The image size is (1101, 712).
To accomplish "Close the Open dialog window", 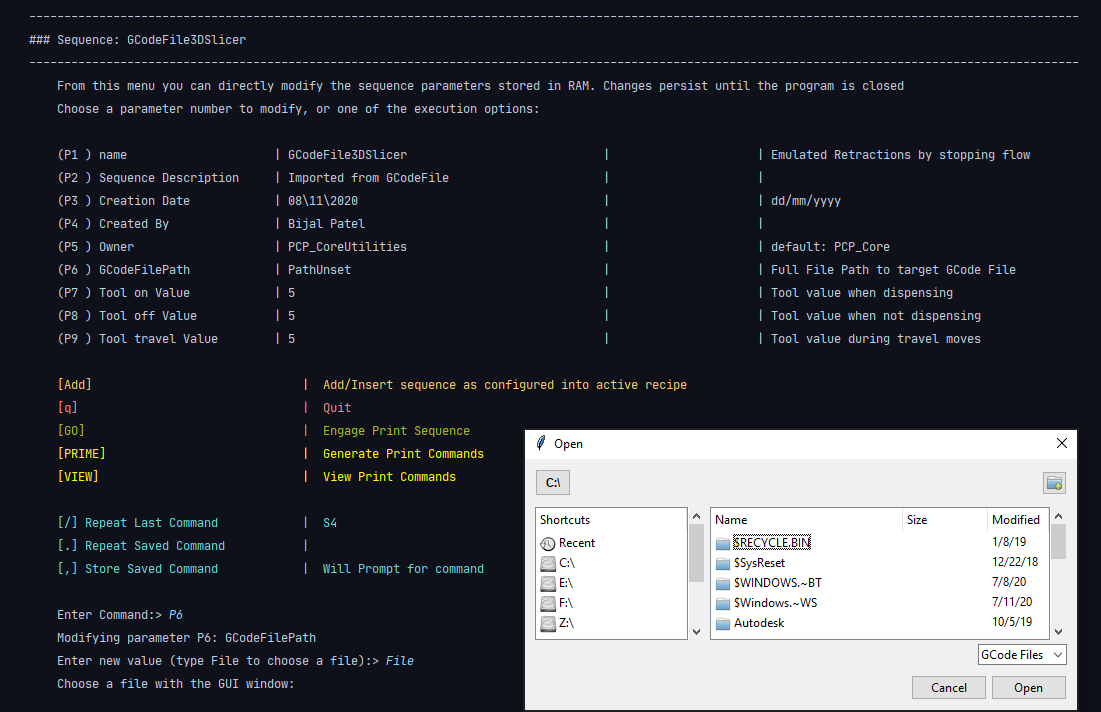I will [1062, 443].
